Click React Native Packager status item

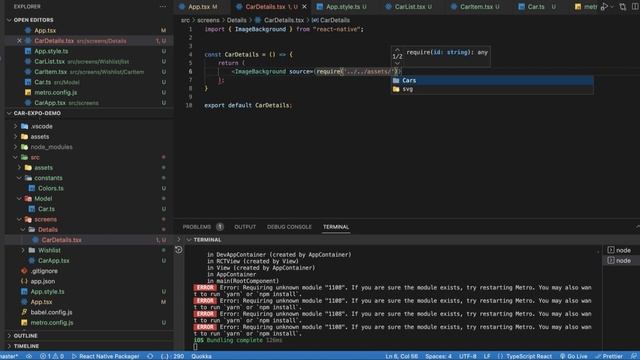point(105,356)
